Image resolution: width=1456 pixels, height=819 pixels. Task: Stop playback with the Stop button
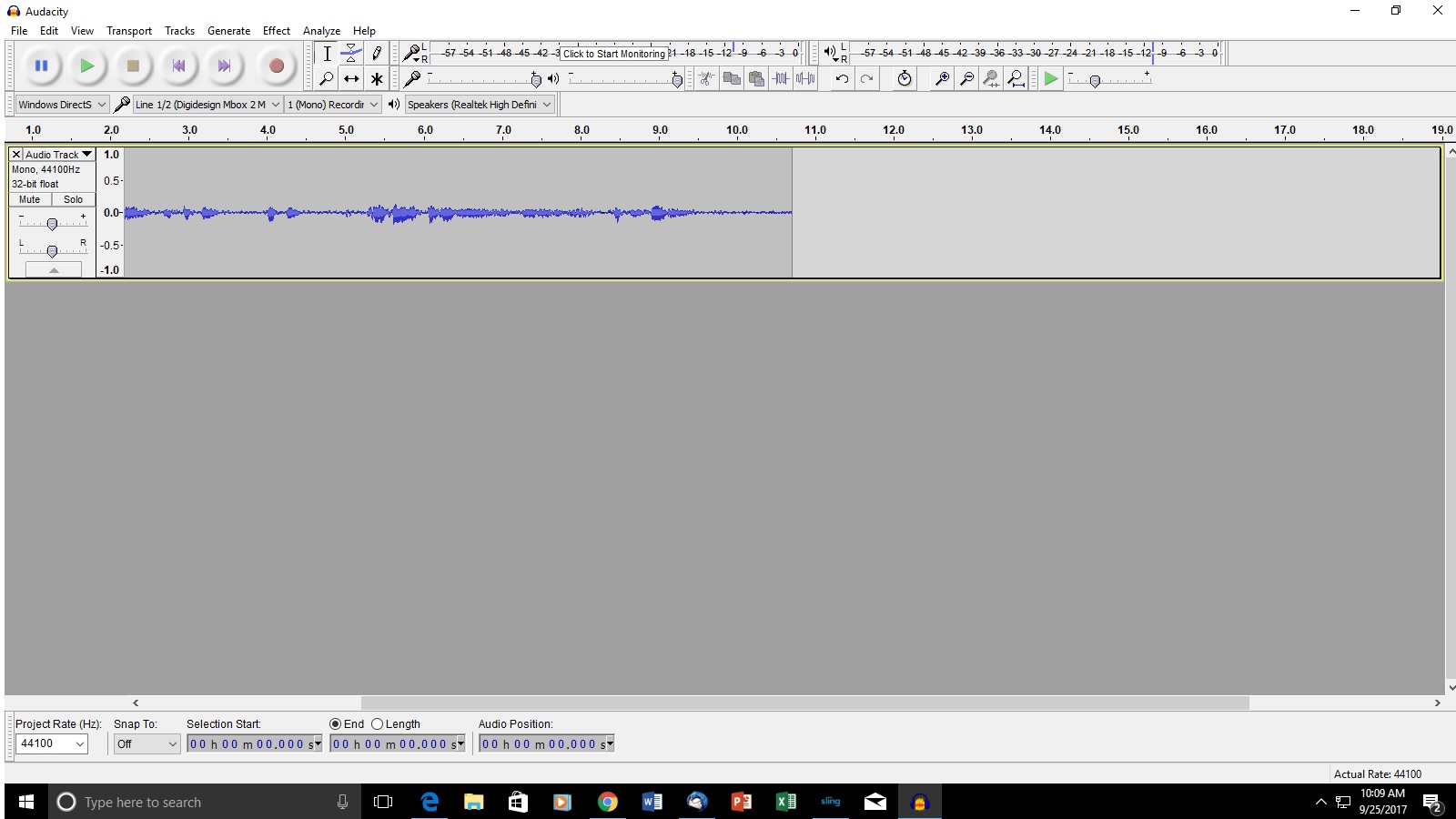click(133, 66)
